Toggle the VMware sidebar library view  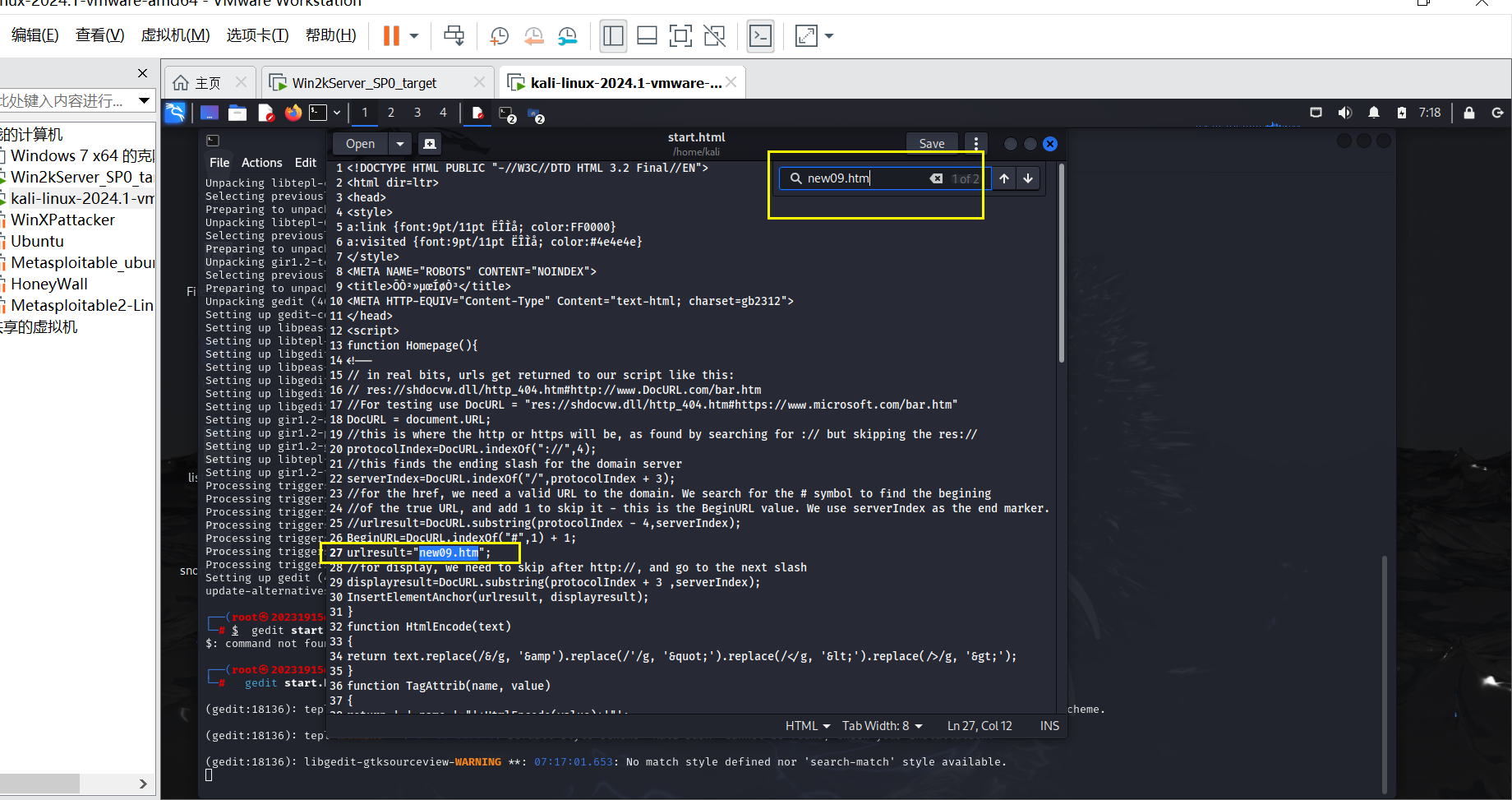[613, 36]
